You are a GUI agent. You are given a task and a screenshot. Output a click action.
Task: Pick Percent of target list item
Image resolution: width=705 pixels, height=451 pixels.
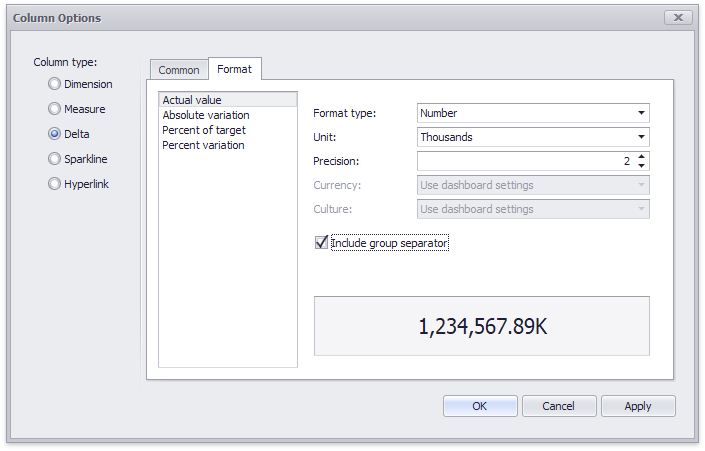pos(204,130)
